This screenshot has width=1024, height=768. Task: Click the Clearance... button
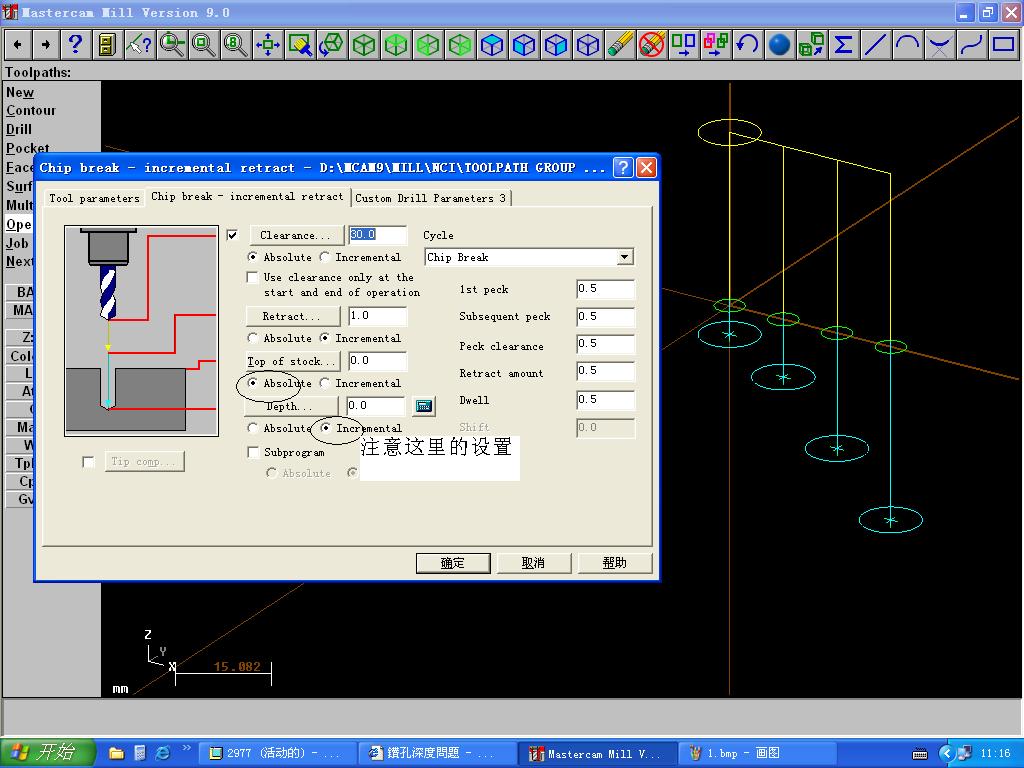[x=296, y=235]
